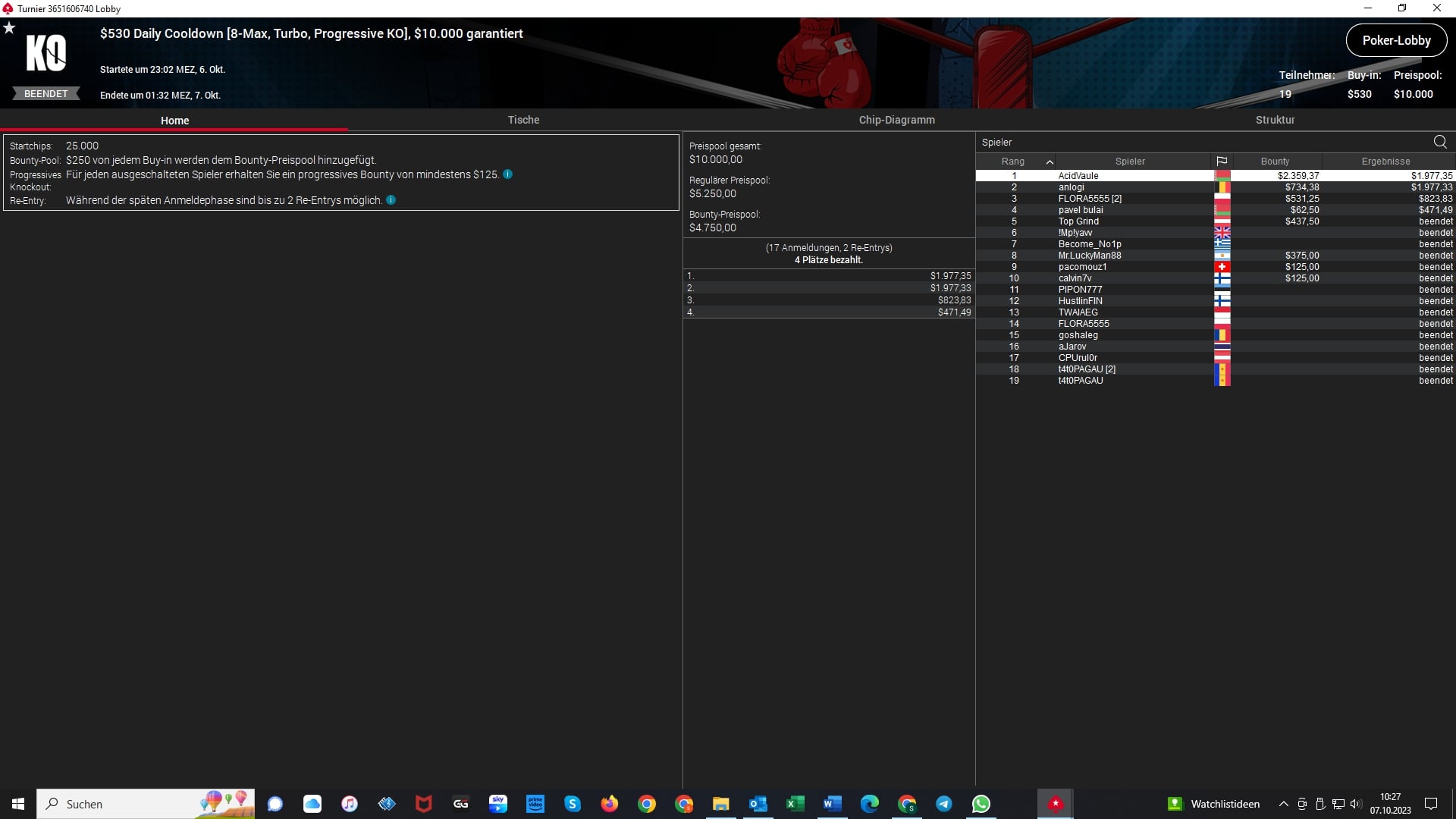Click the progressive knockout info icon
Image resolution: width=1456 pixels, height=819 pixels.
(x=508, y=174)
